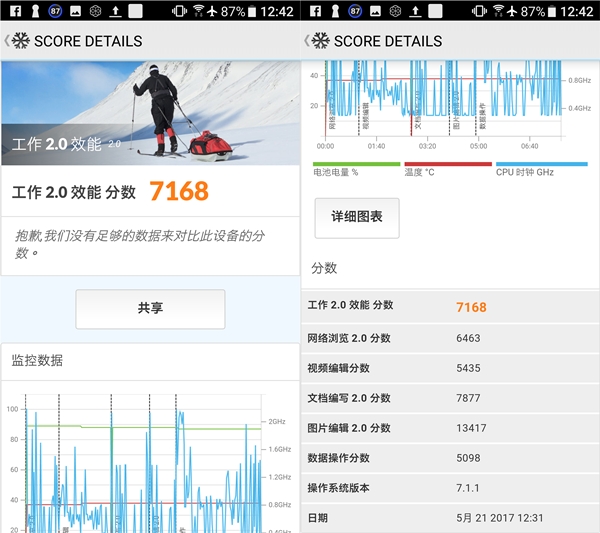Tap the vibrate mode icon in left status bar
Viewport: 600px width, 533px height.
[177, 11]
